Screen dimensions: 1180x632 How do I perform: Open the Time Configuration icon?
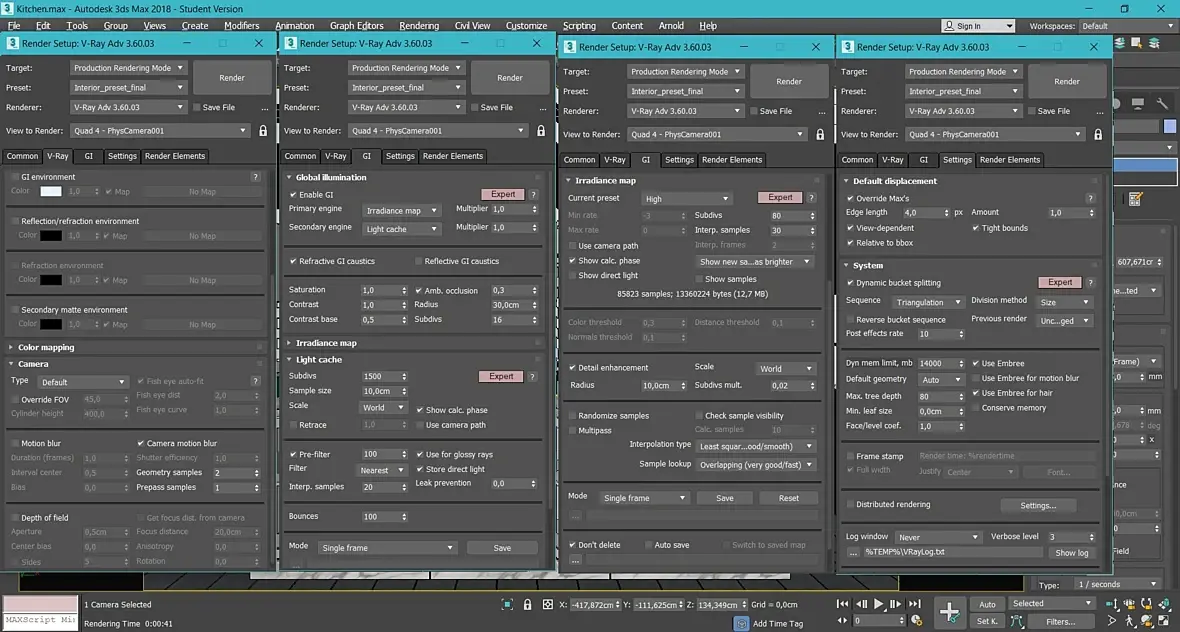[916, 622]
